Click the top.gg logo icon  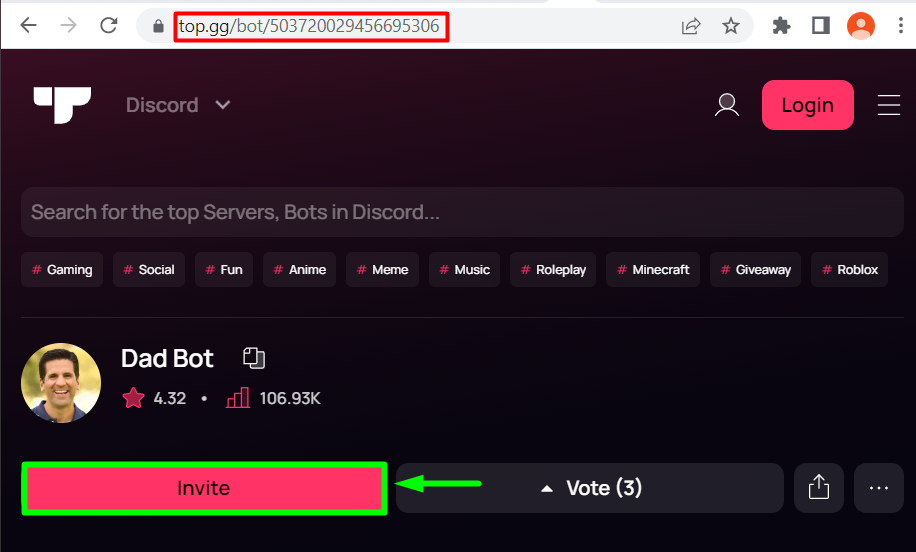[x=62, y=105]
